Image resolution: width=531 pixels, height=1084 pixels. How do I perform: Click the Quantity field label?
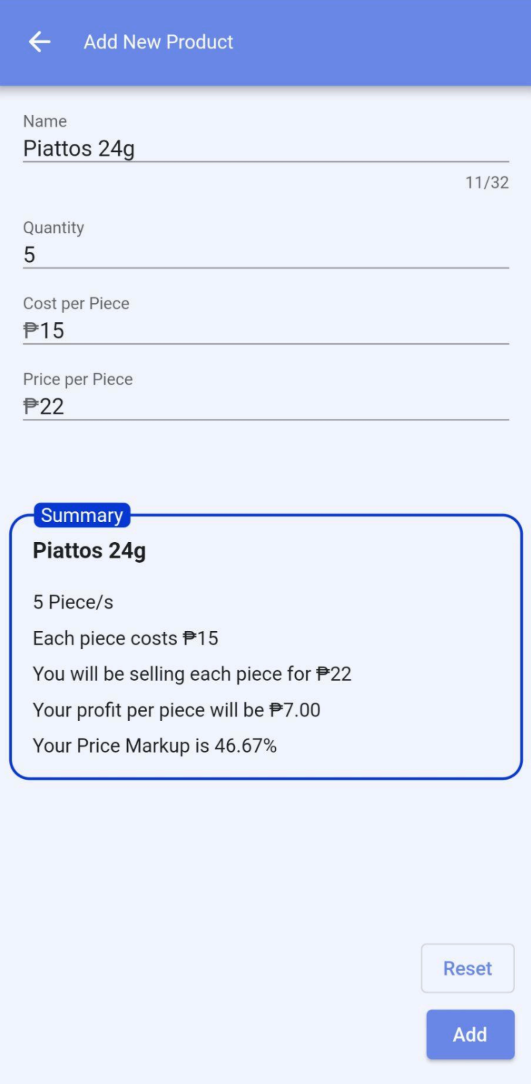[53, 227]
